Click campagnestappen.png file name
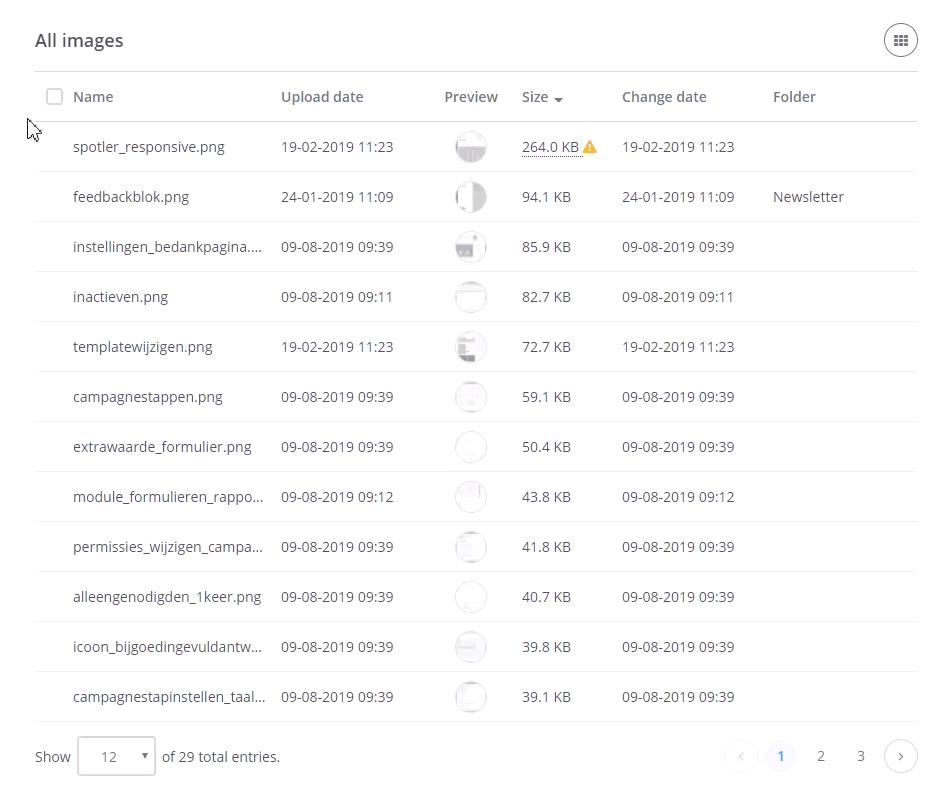 (x=148, y=397)
